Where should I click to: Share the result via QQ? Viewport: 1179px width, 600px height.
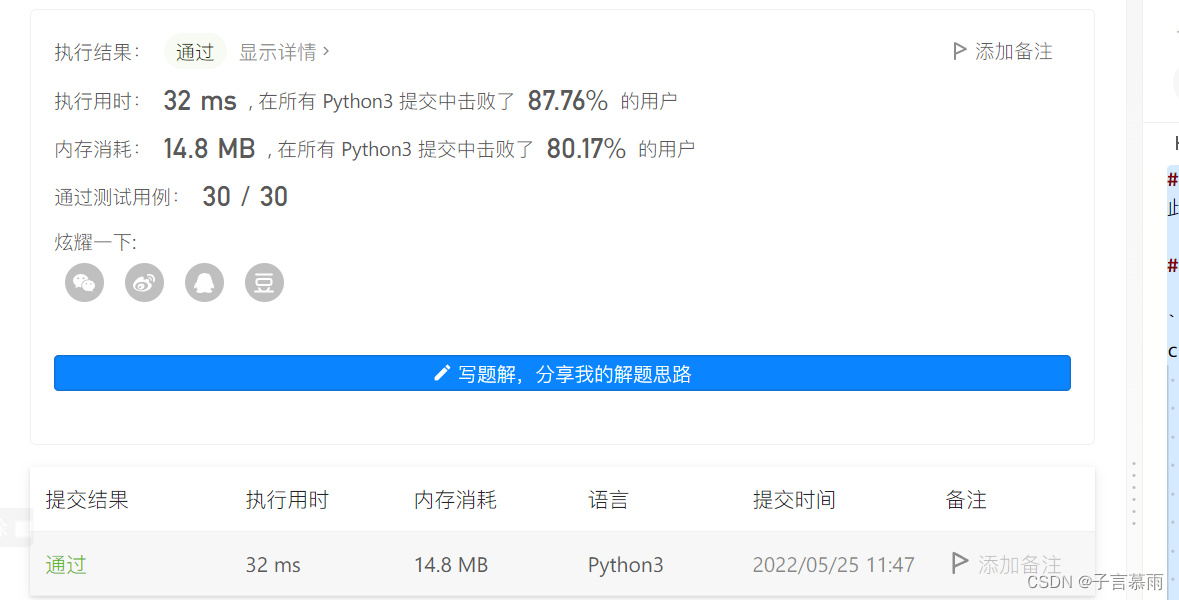click(x=204, y=282)
